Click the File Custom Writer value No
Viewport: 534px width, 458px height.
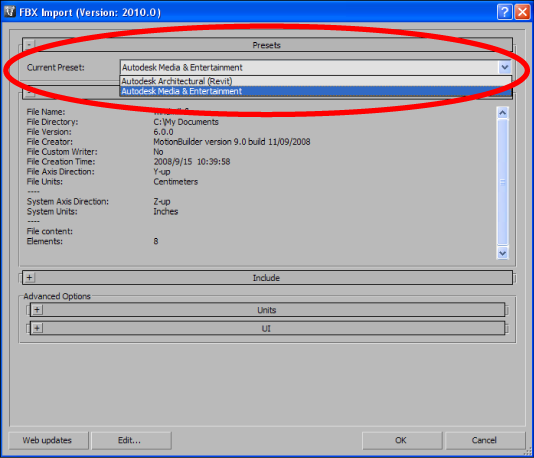[x=158, y=152]
